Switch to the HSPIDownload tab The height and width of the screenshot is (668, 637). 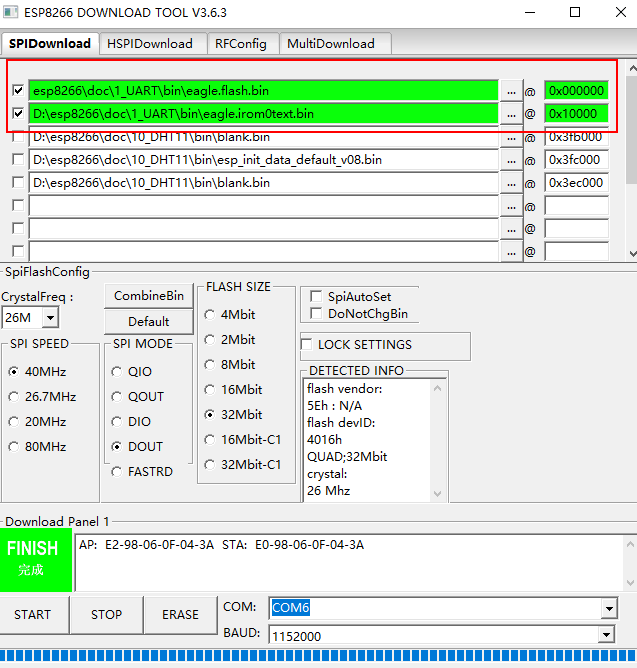(153, 43)
